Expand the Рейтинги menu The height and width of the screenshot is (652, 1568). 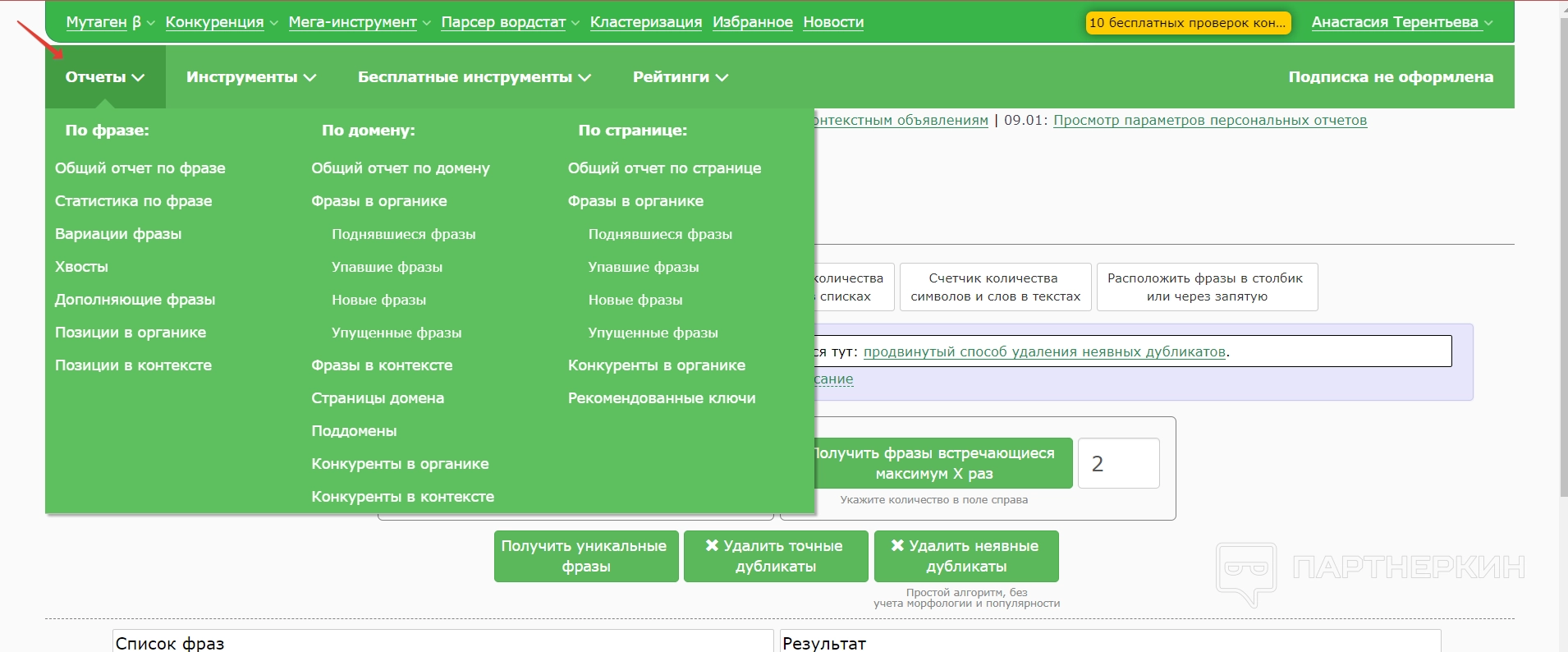pos(681,77)
